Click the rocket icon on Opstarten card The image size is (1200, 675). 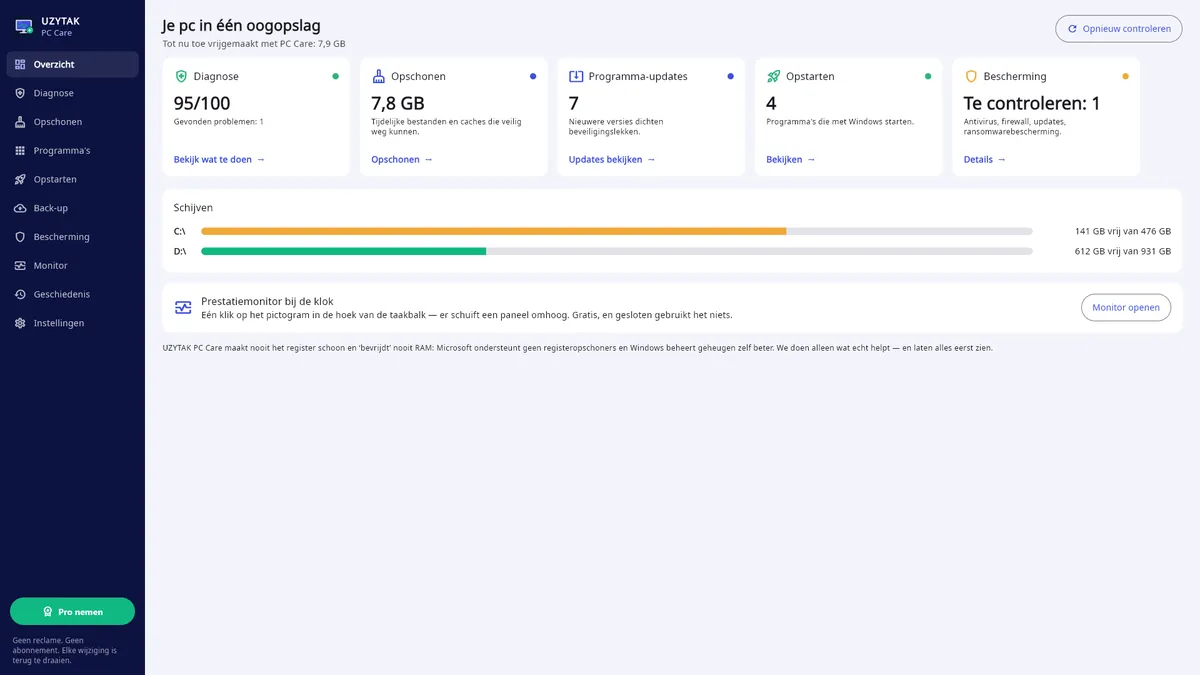(x=773, y=76)
